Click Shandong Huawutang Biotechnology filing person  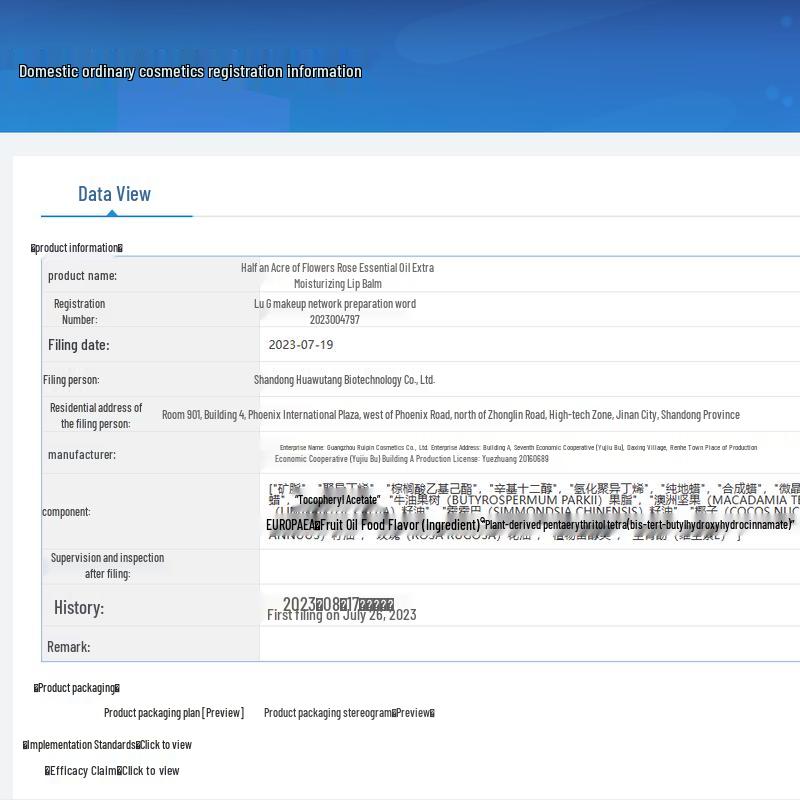click(x=344, y=380)
